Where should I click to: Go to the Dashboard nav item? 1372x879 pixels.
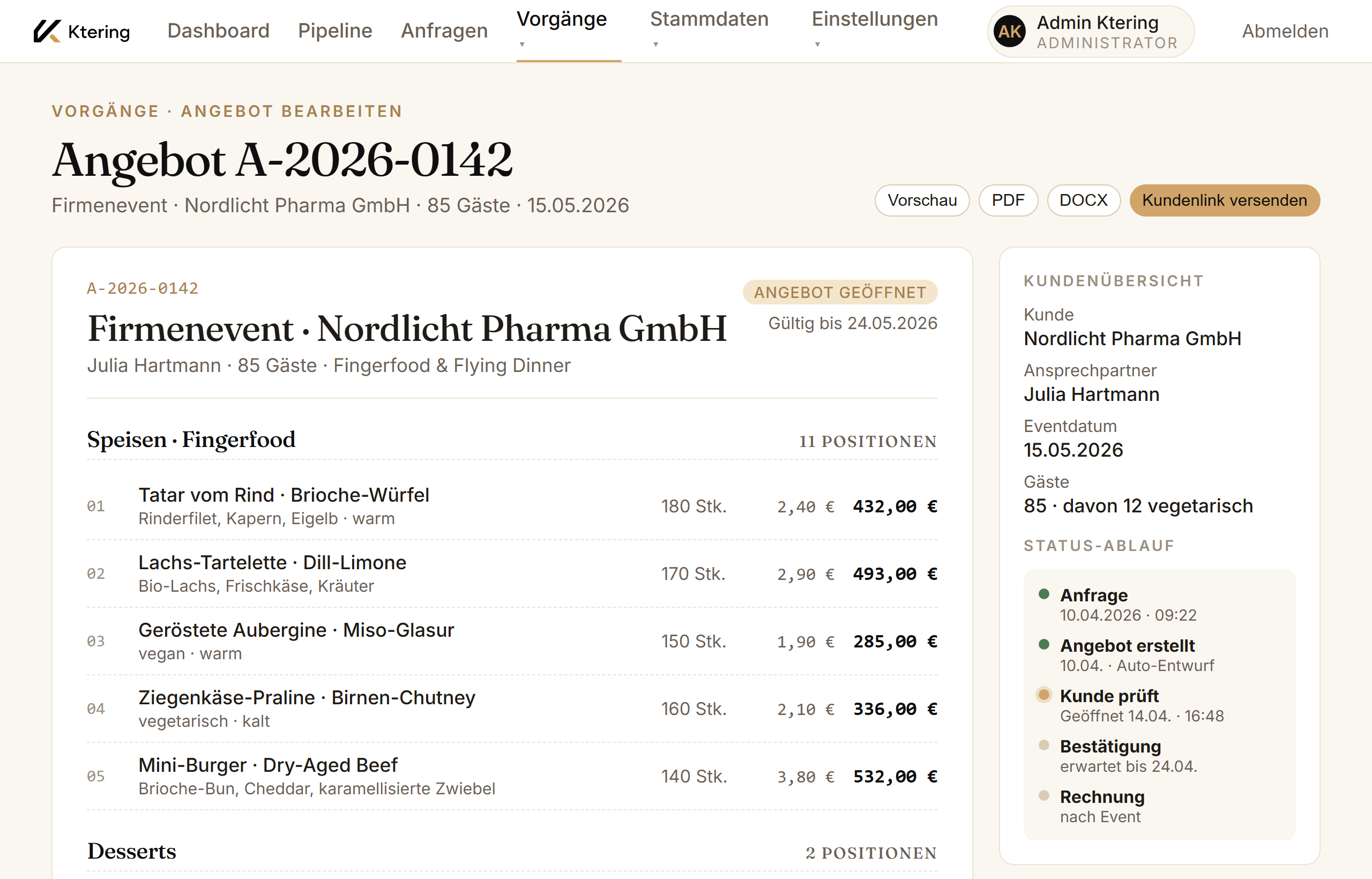(218, 31)
